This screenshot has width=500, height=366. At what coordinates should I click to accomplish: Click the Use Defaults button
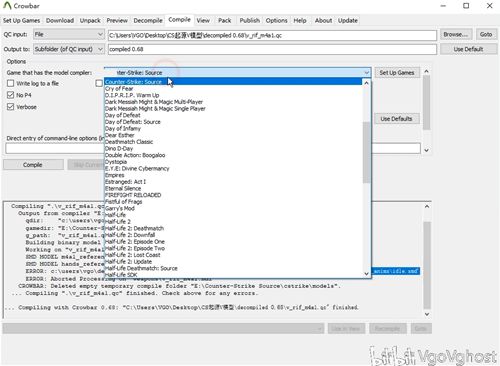(x=396, y=119)
